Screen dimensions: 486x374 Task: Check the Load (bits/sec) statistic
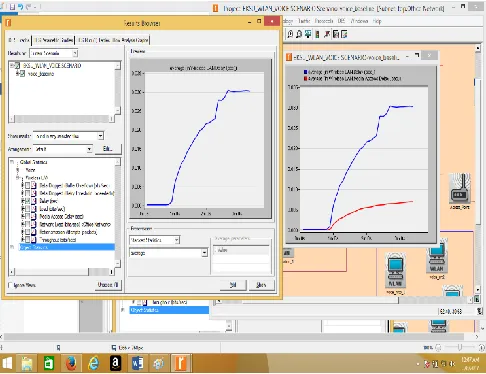(28, 209)
